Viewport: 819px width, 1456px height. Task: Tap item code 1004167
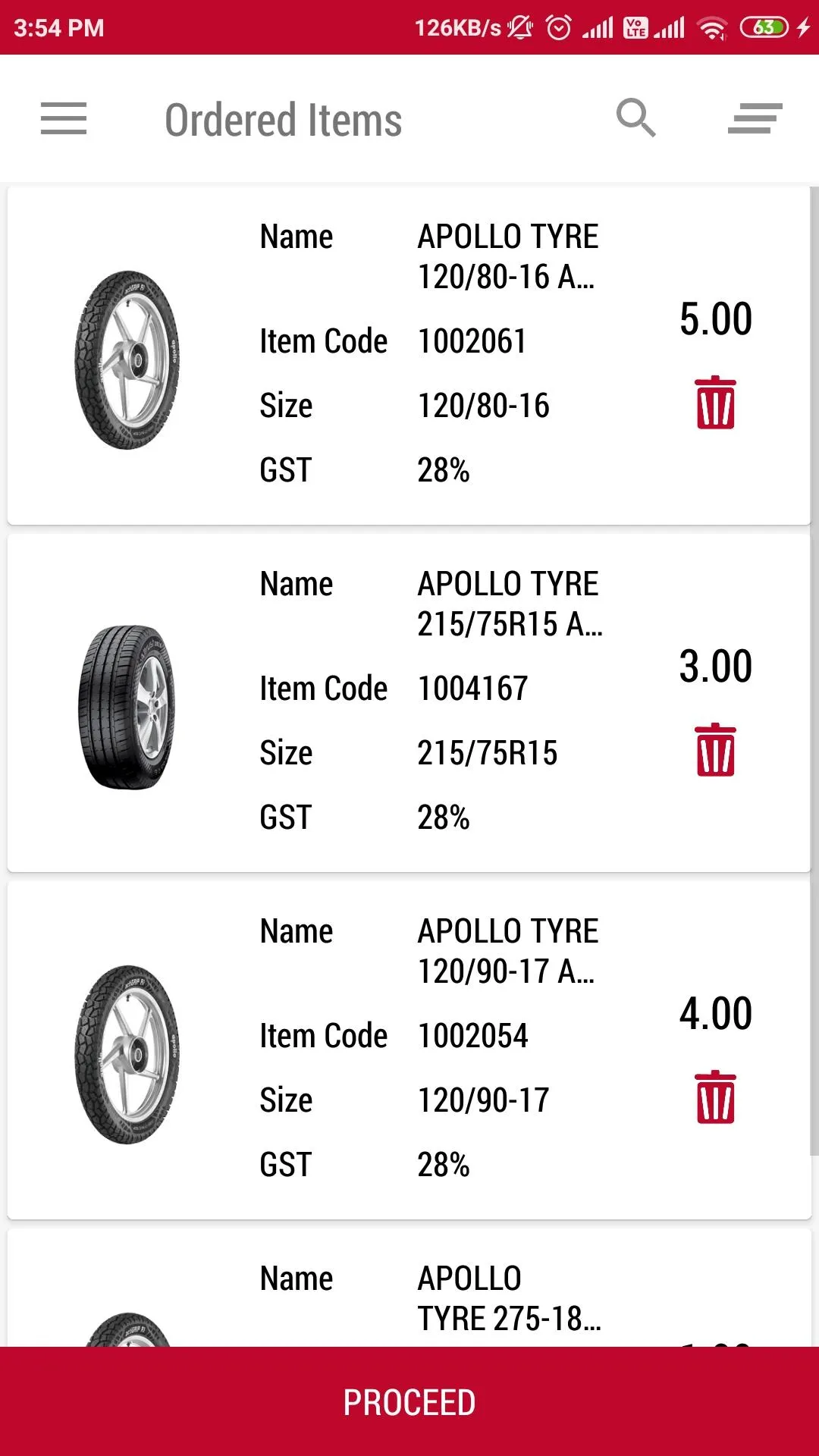(472, 689)
